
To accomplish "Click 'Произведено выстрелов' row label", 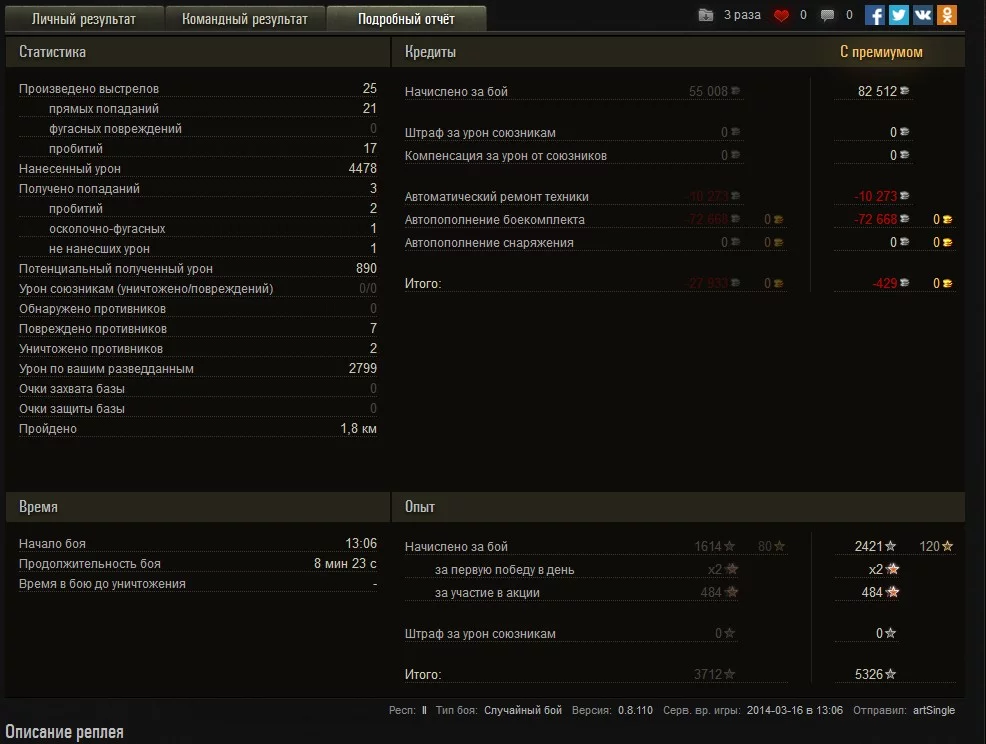I will pos(89,89).
